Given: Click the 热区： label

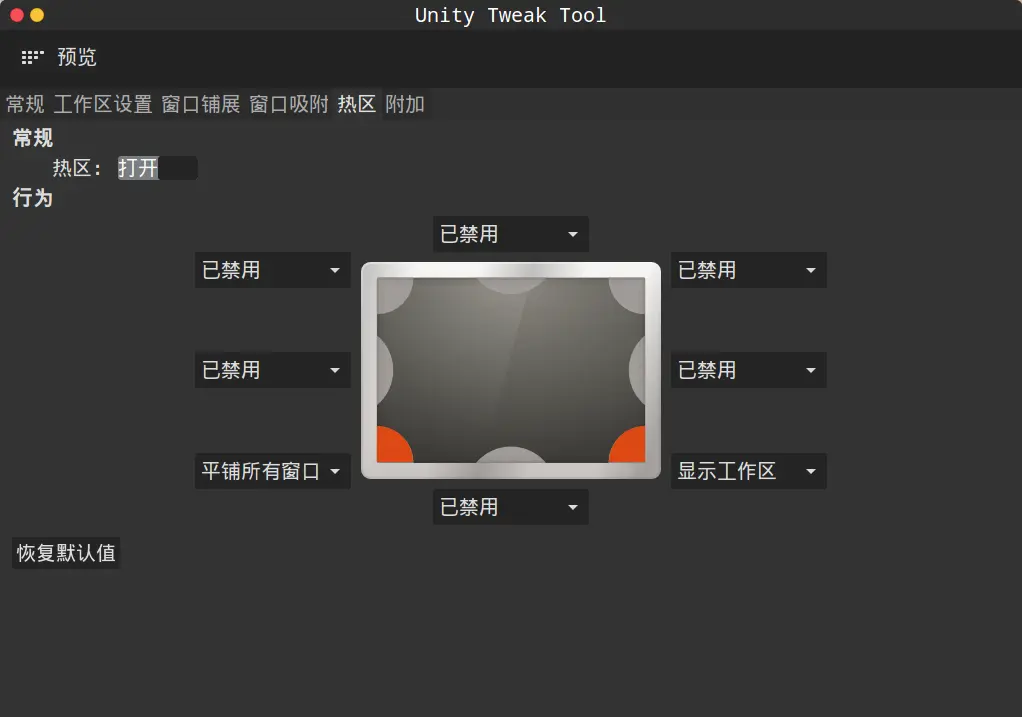Looking at the screenshot, I should click(x=77, y=168).
